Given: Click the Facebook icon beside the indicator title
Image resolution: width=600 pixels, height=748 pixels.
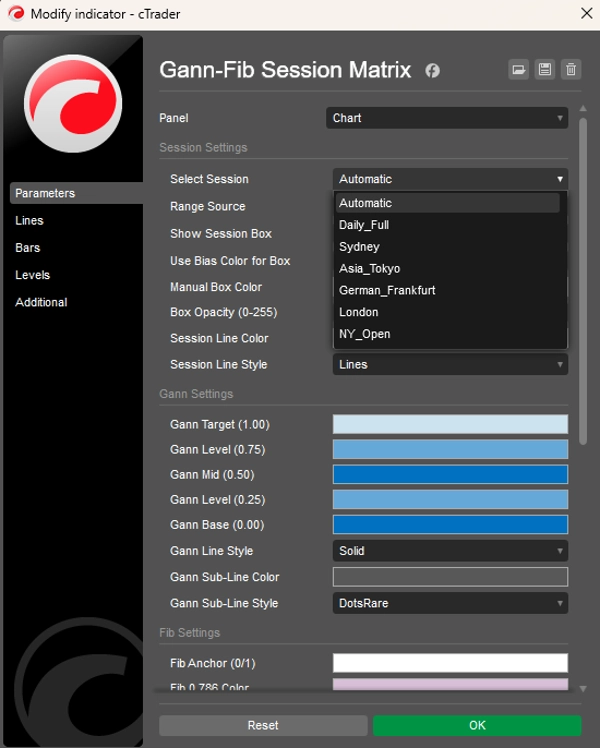Looking at the screenshot, I should [x=432, y=71].
